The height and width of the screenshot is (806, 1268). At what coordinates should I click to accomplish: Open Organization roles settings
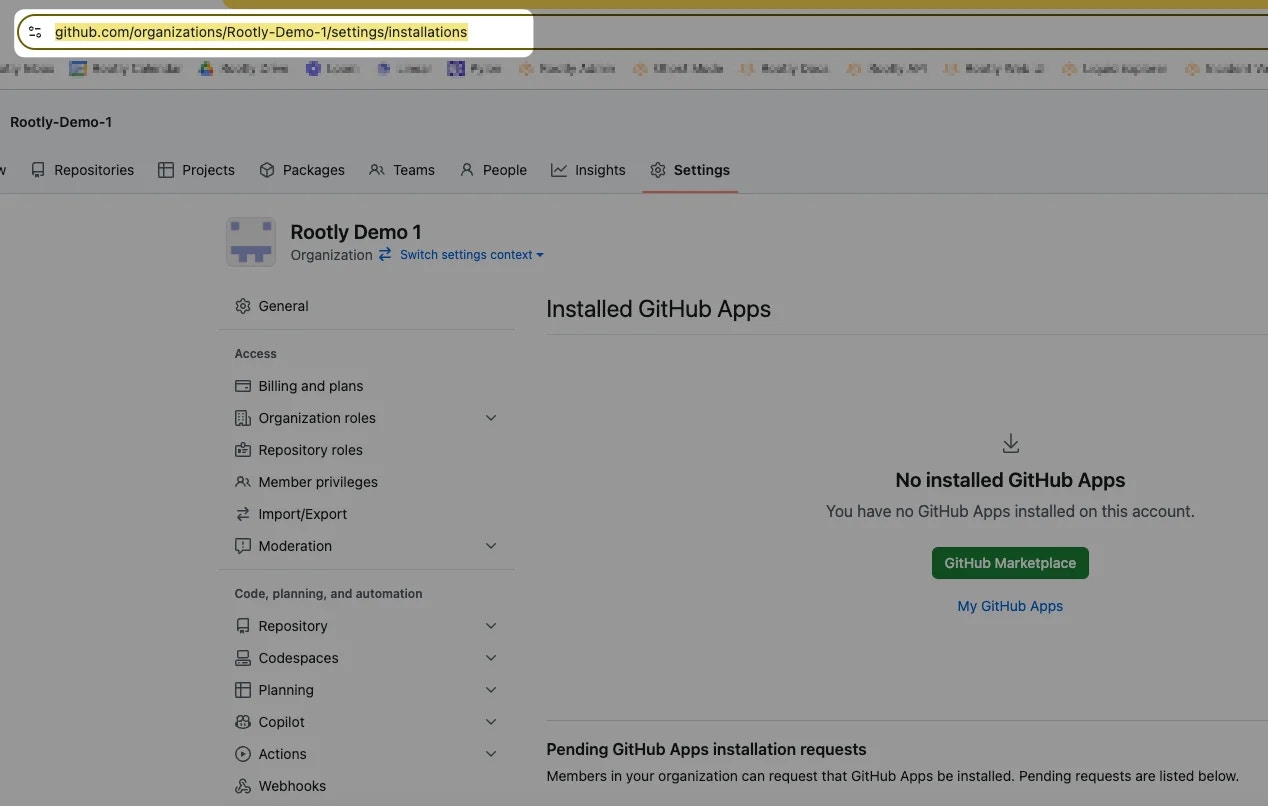tap(366, 418)
